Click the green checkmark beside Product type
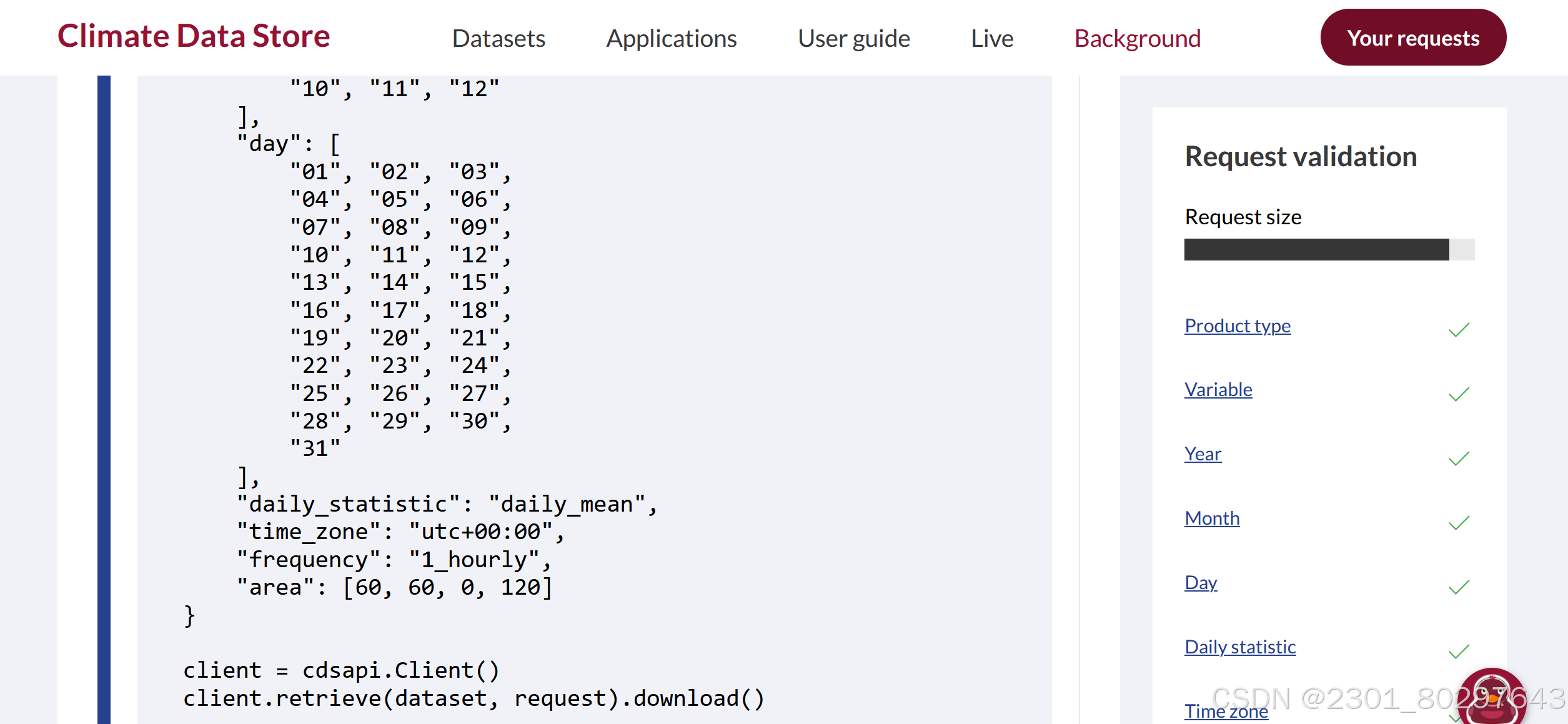Image resolution: width=1568 pixels, height=724 pixels. [x=1459, y=330]
